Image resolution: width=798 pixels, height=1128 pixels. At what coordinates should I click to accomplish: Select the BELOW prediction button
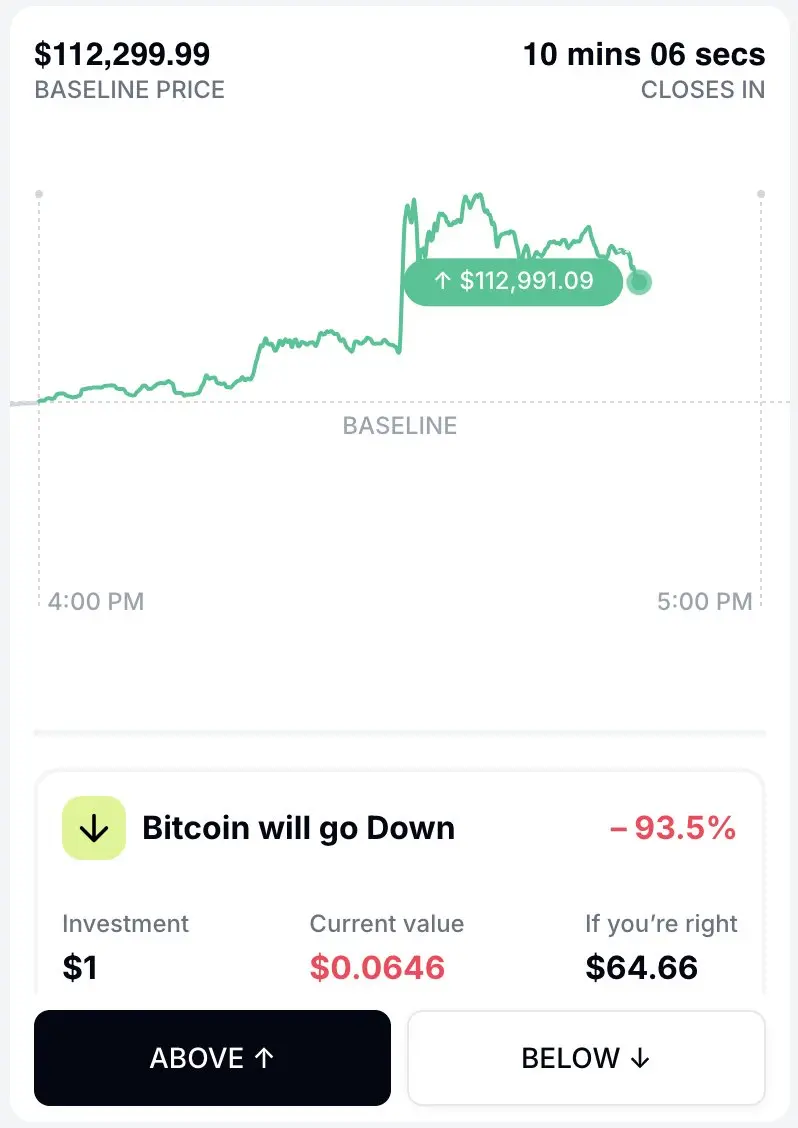pyautogui.click(x=586, y=1058)
